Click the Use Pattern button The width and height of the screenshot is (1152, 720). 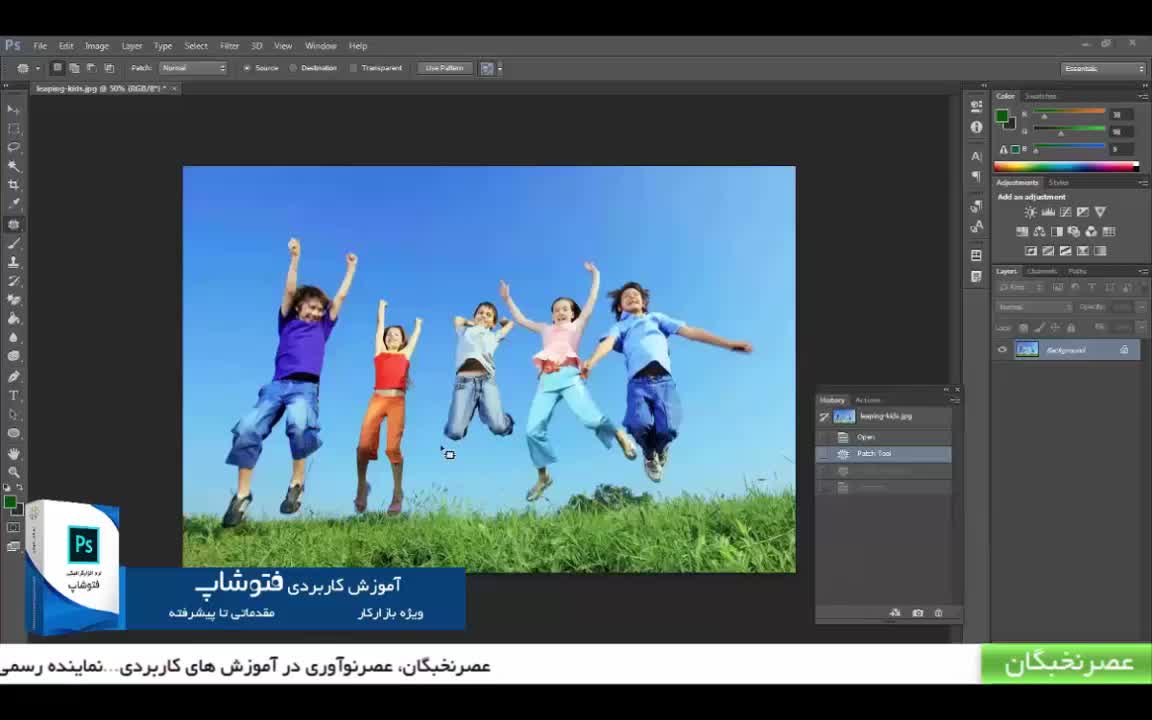(x=444, y=68)
